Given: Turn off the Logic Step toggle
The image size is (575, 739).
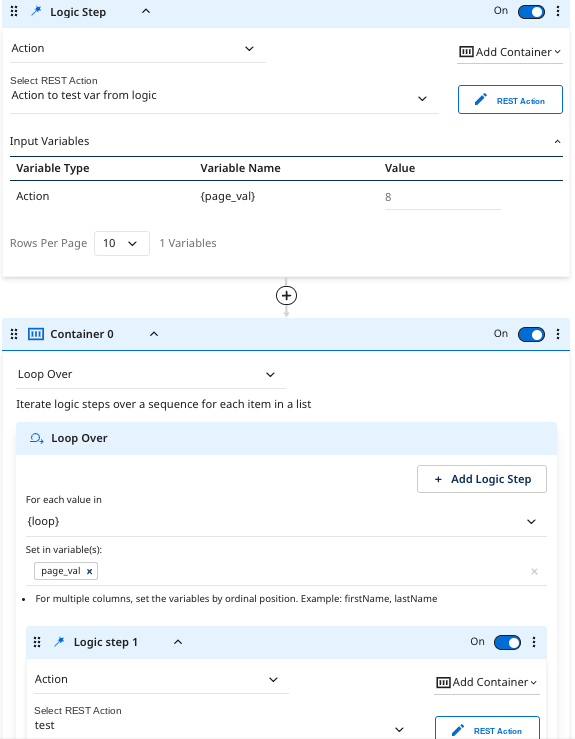Looking at the screenshot, I should click(531, 12).
